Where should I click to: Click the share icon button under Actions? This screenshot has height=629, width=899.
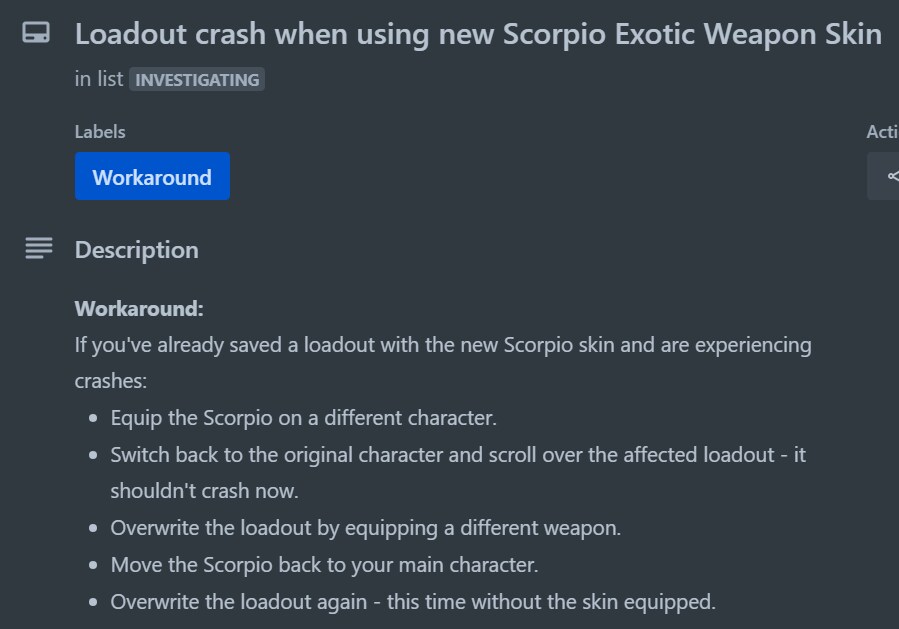[x=888, y=176]
